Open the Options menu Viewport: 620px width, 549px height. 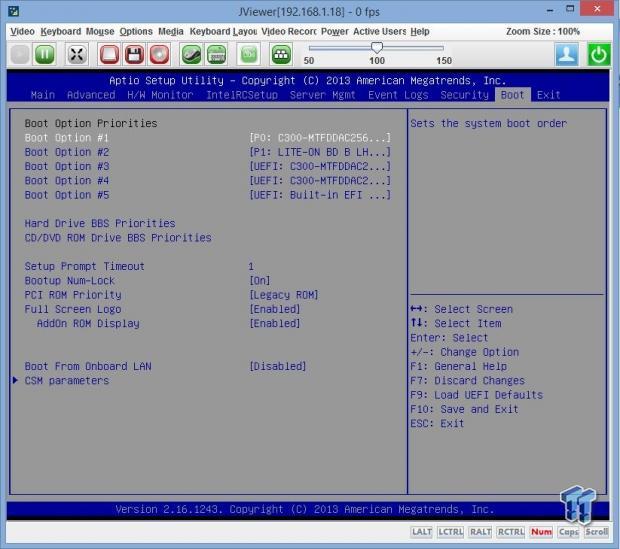coord(136,31)
